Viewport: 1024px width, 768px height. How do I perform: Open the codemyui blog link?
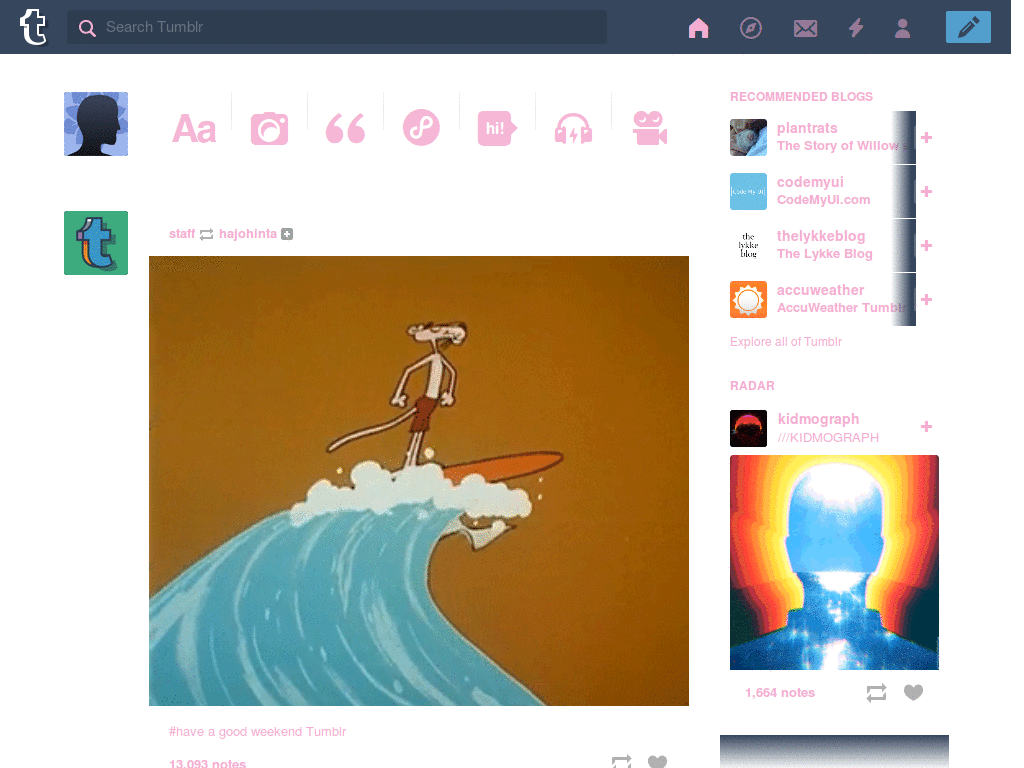coord(810,182)
